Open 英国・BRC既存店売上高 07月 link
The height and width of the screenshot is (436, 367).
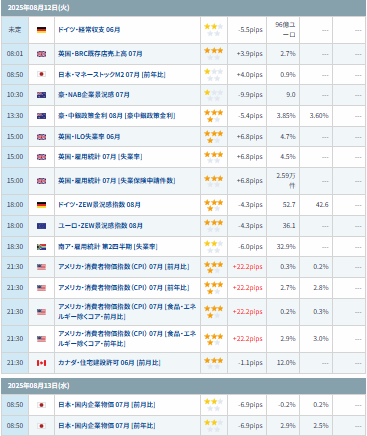tap(100, 54)
